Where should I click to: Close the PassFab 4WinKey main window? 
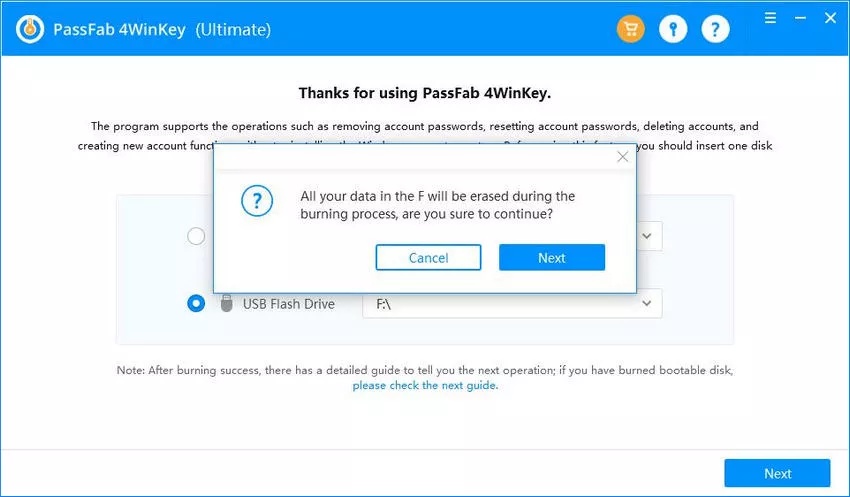click(828, 18)
